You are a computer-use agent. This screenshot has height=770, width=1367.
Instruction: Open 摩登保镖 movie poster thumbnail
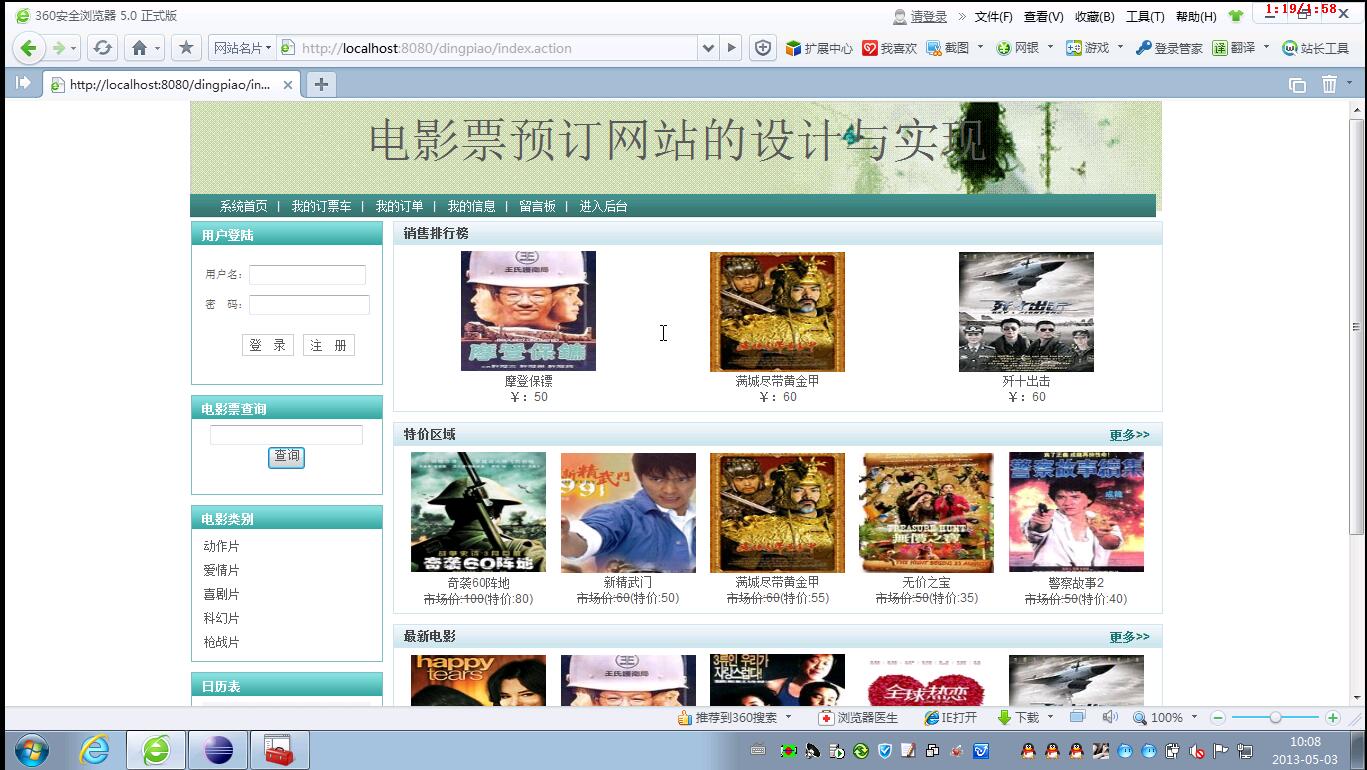[x=528, y=311]
